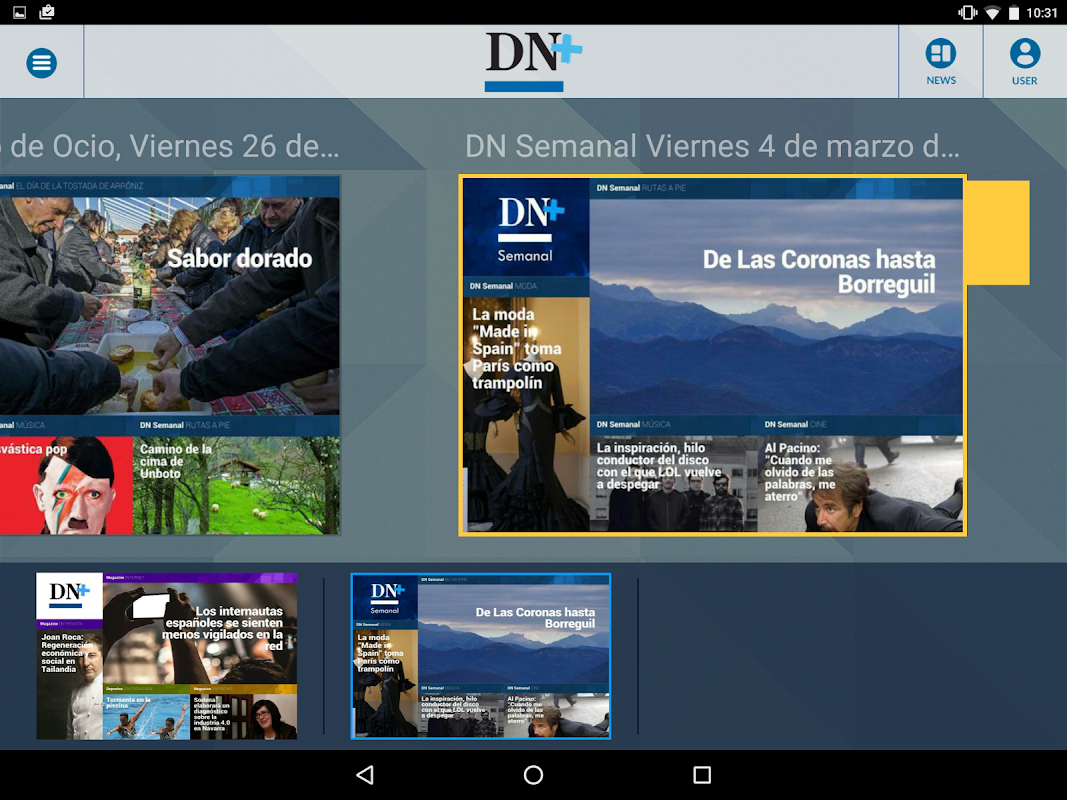Tap the 'de Ocio, Viernes 26 de...' title
Viewport: 1067px width, 800px height.
click(x=170, y=146)
